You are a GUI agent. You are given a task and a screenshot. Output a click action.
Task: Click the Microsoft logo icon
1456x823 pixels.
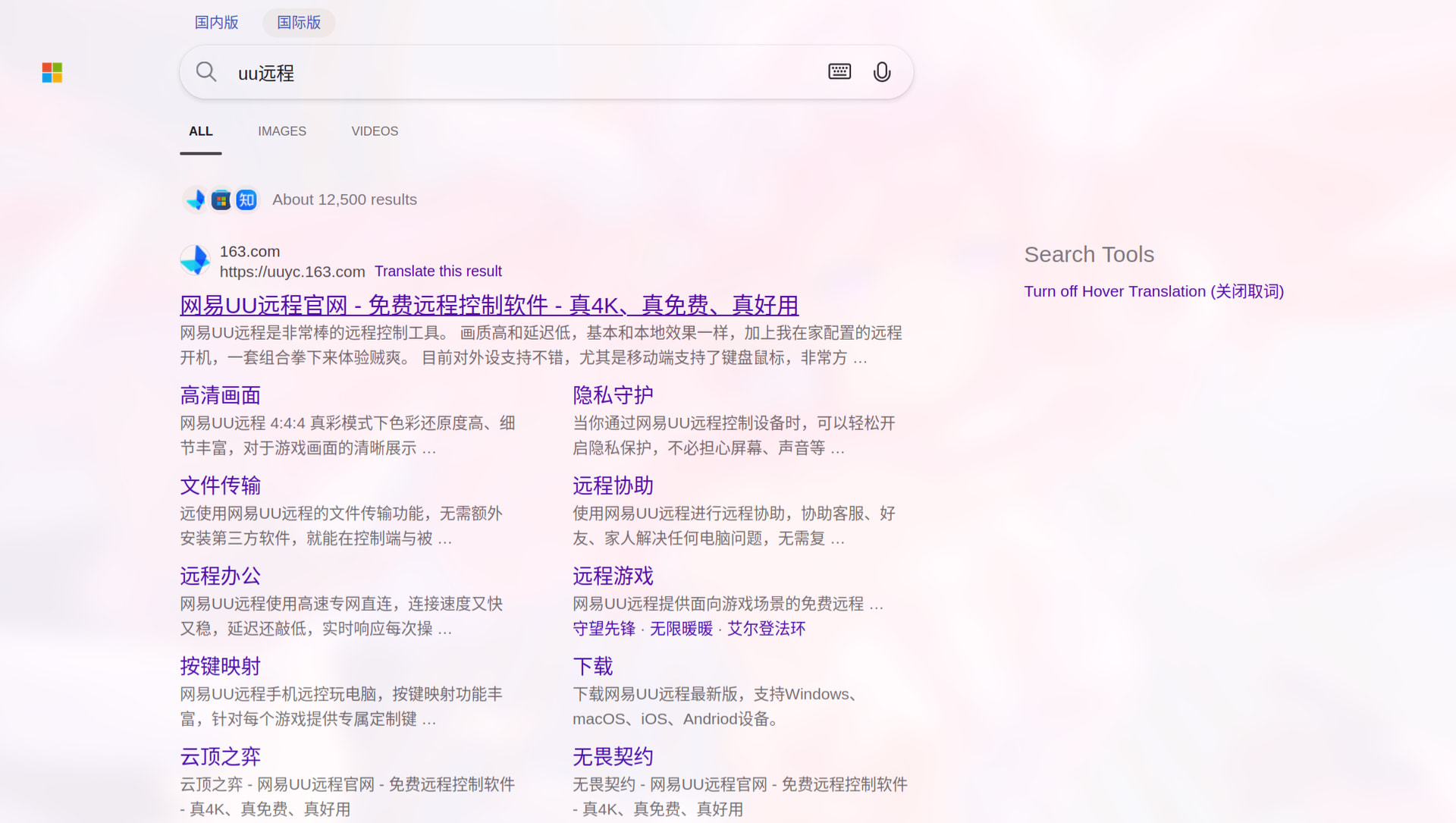(52, 73)
